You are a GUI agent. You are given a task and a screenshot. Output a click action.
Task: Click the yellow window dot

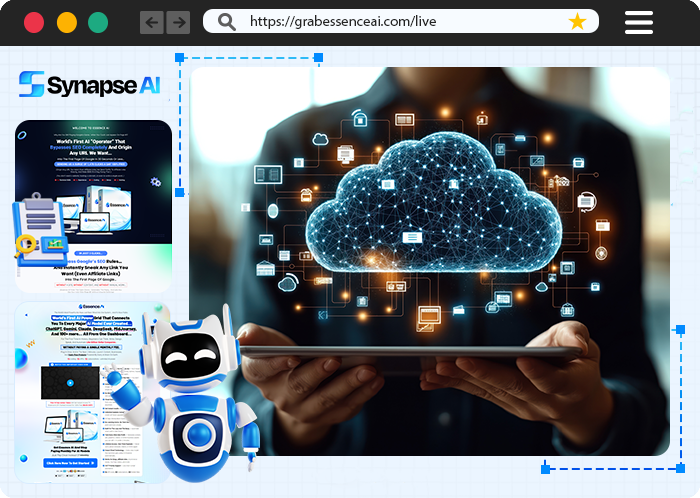(x=67, y=22)
